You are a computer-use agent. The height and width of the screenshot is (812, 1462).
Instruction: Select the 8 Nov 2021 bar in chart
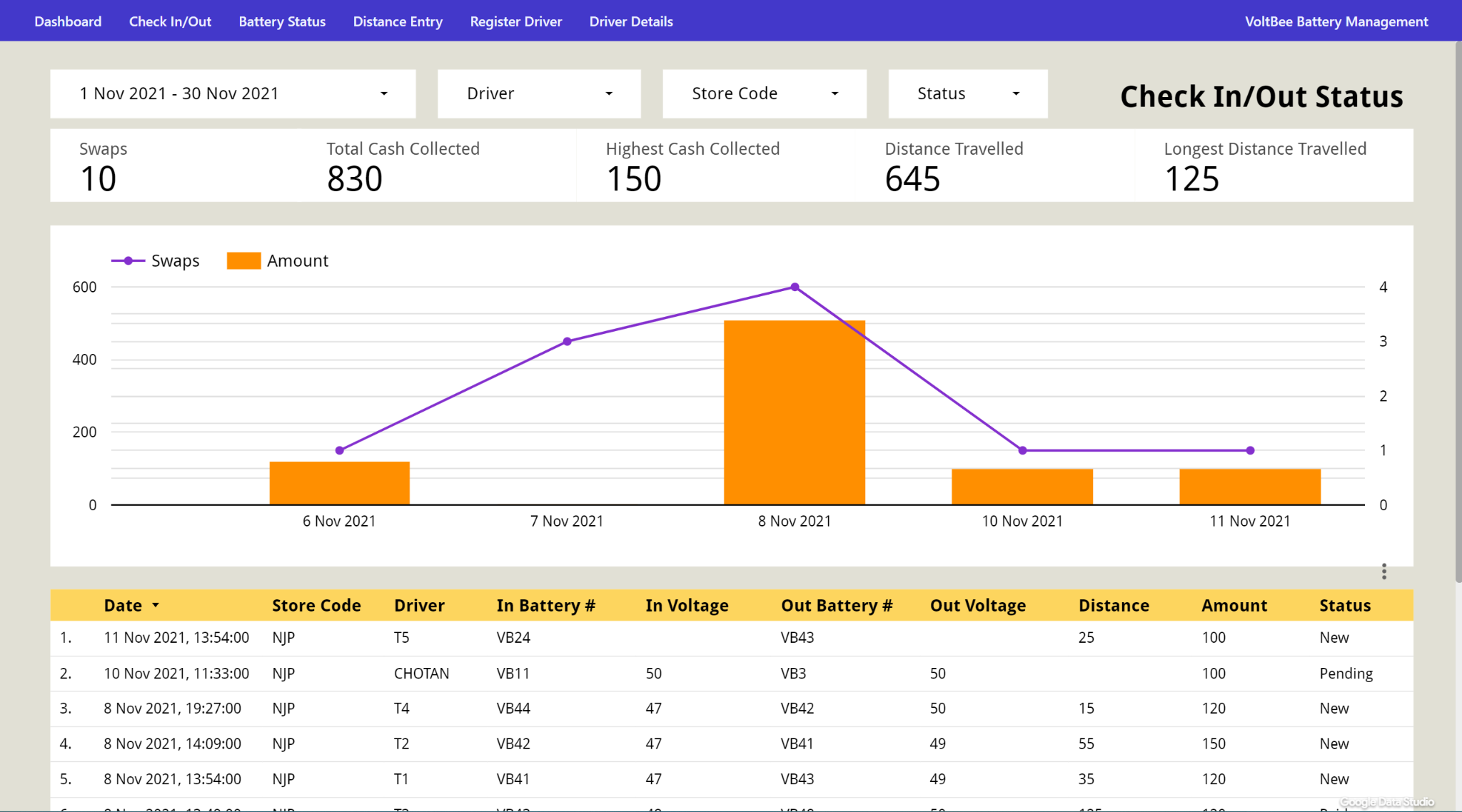pos(794,414)
